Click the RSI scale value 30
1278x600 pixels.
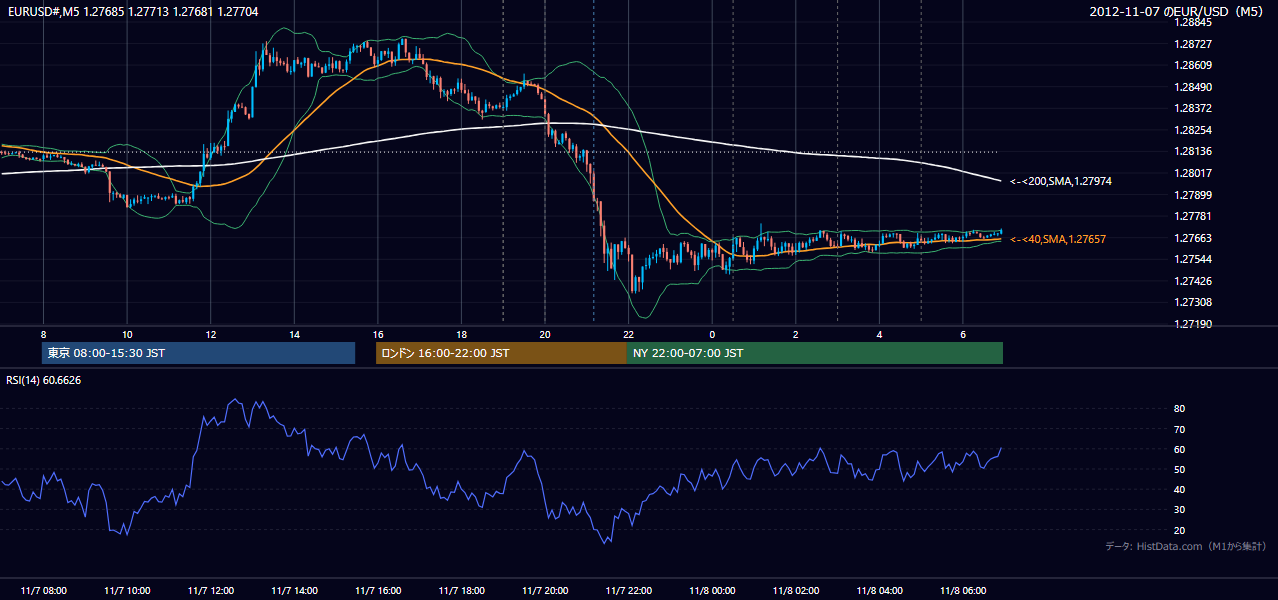1179,510
